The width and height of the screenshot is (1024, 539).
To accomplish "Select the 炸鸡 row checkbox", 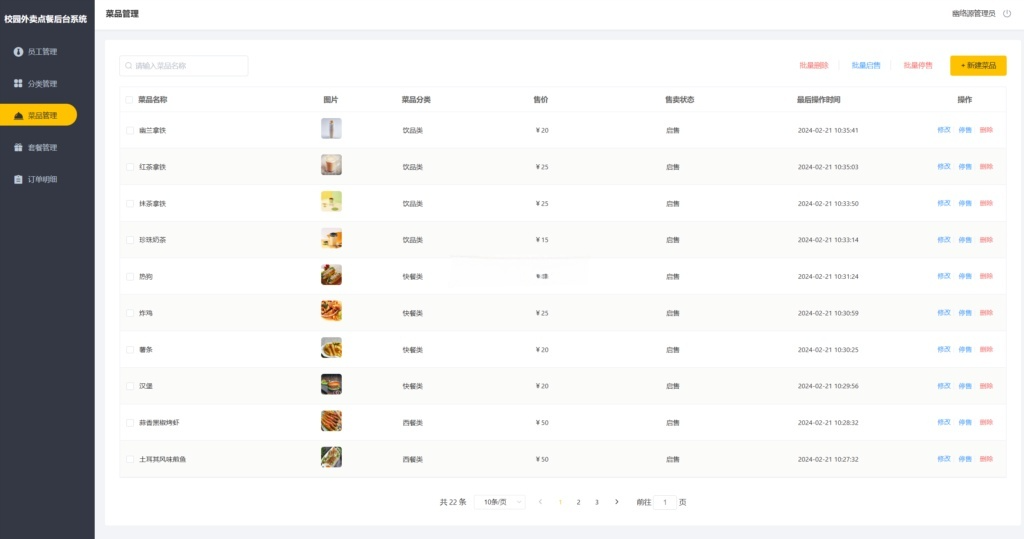I will pyautogui.click(x=129, y=313).
